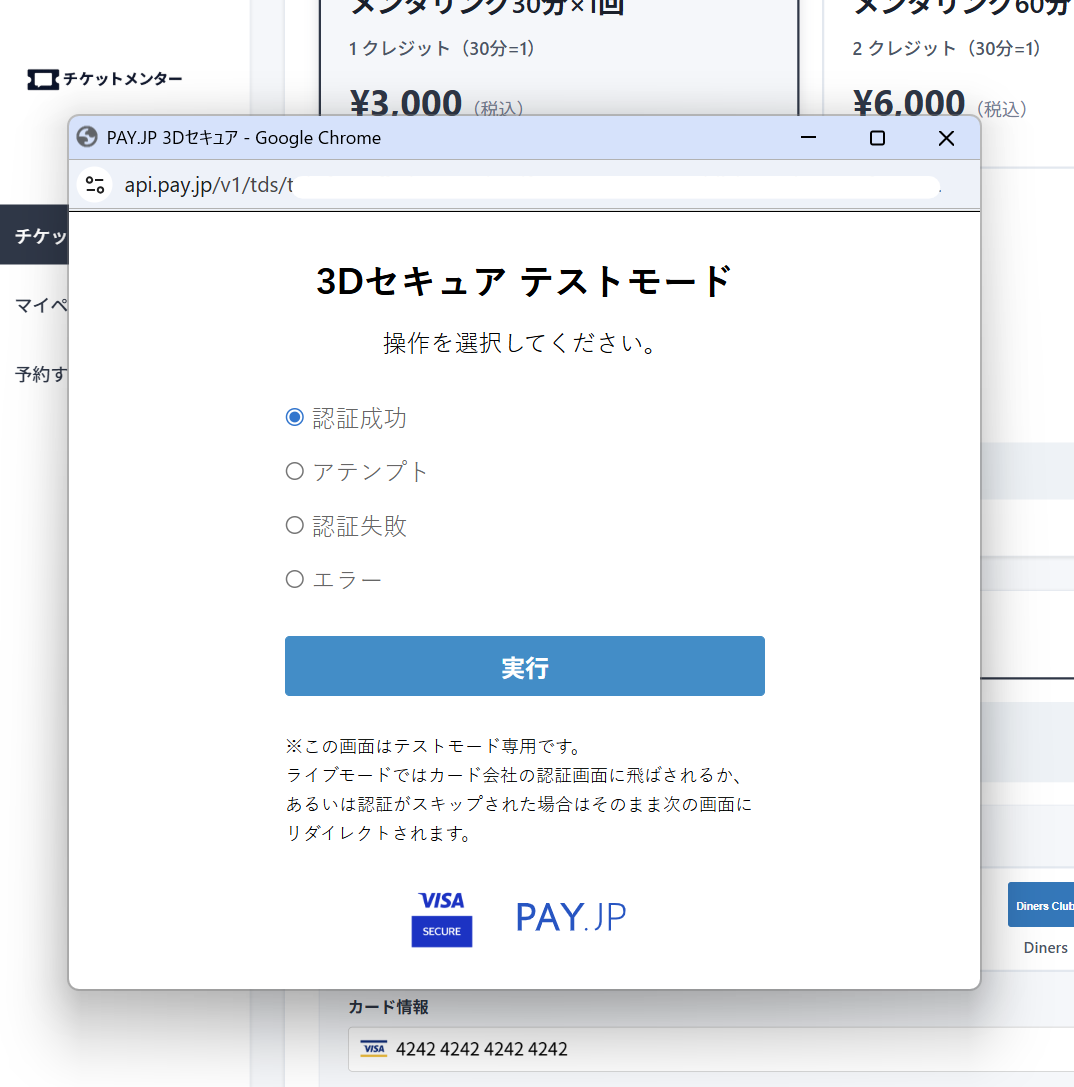Maximize the PAY.JP 3D Secure window

click(x=877, y=138)
